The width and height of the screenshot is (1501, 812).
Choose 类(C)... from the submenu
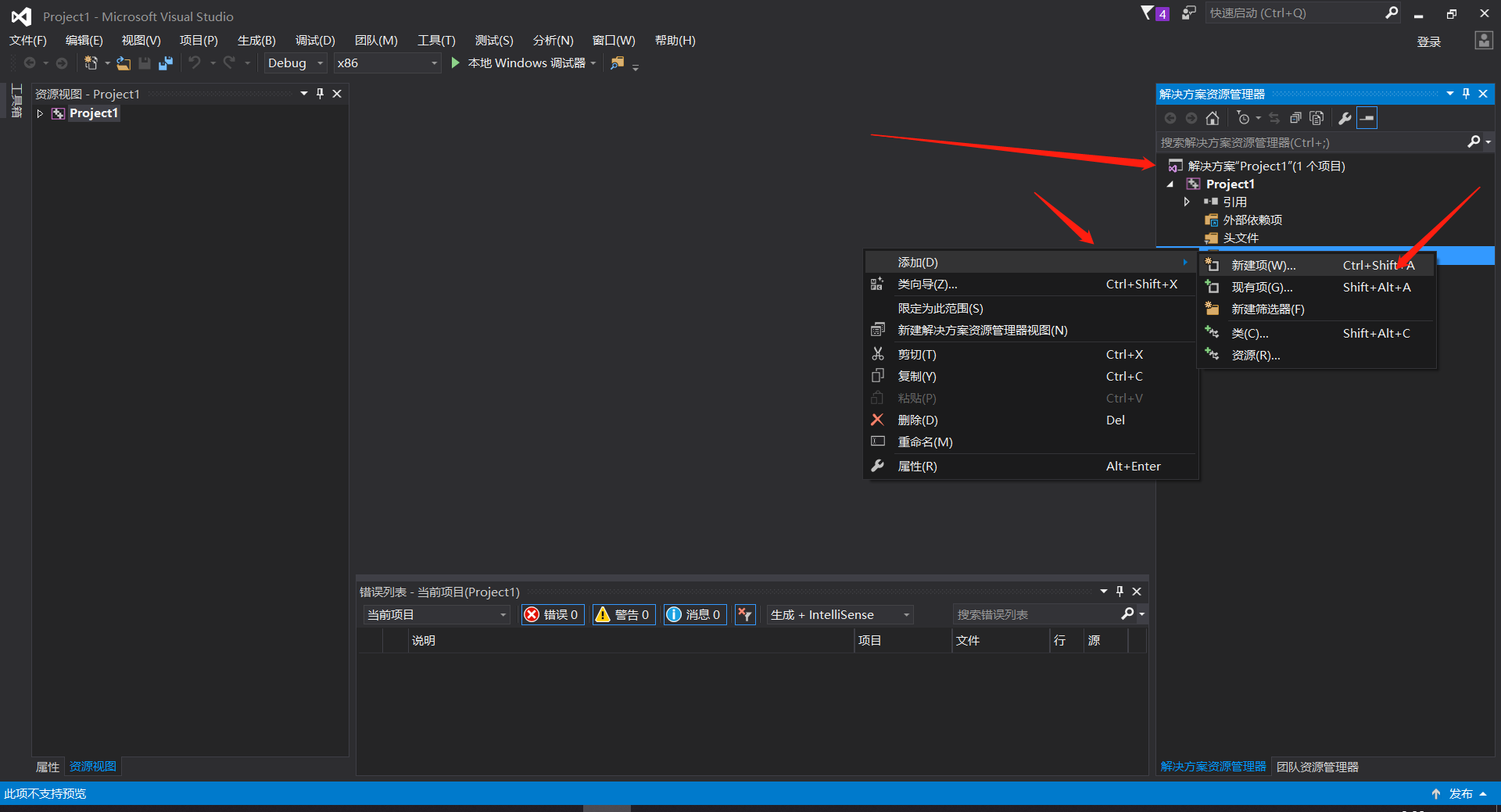(x=1317, y=333)
